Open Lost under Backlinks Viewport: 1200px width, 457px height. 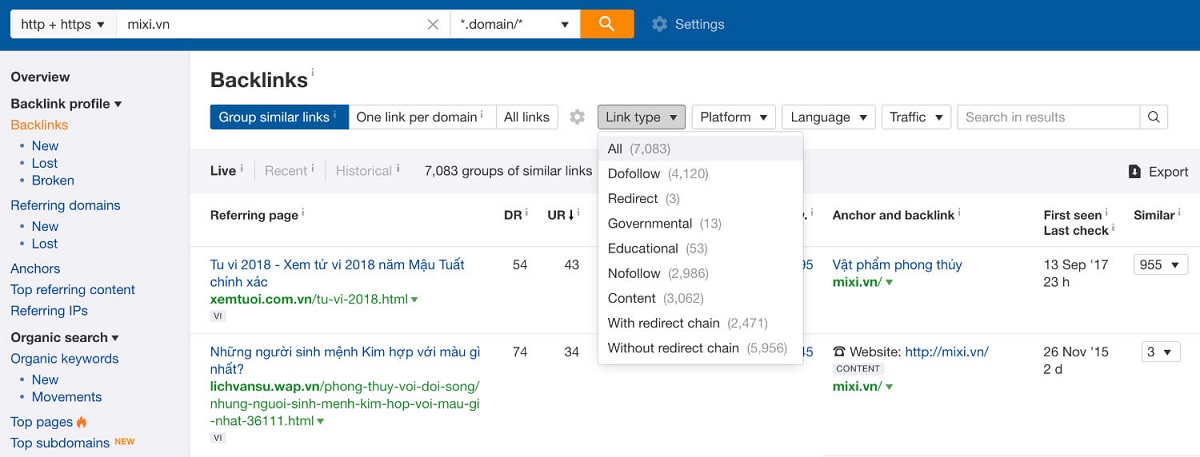click(x=45, y=163)
